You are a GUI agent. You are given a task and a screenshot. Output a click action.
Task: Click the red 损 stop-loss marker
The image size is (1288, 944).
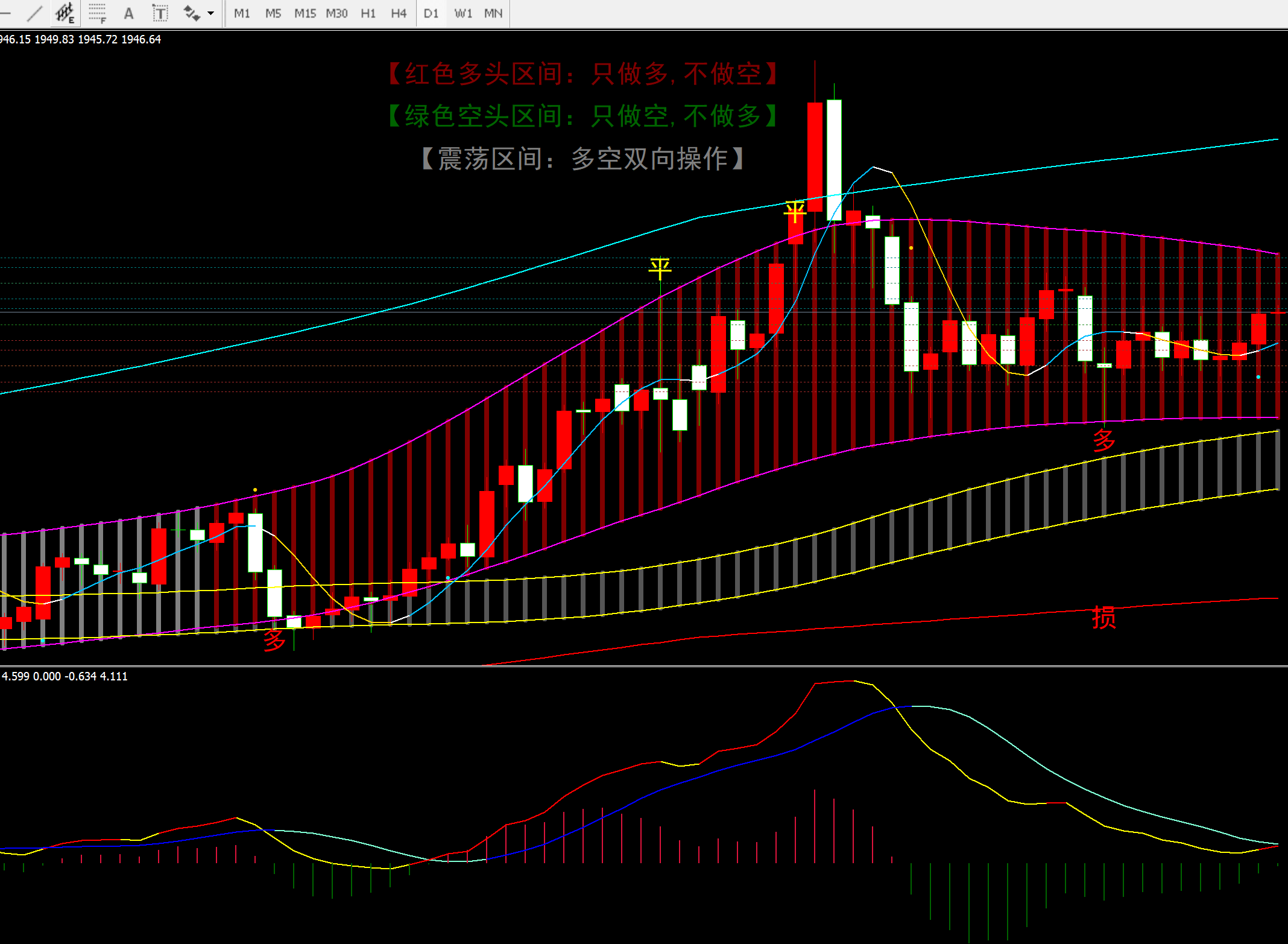tap(1103, 618)
